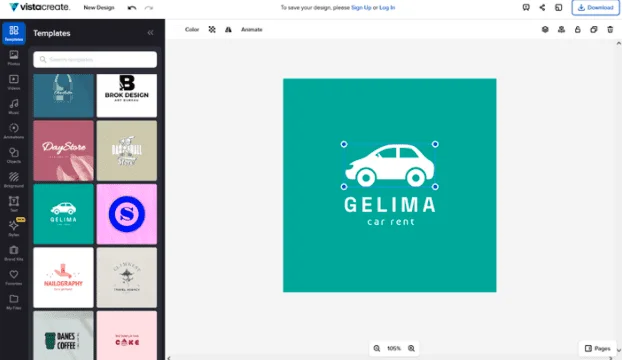Click the Undo arrow
This screenshot has width=622, height=360.
[132, 8]
